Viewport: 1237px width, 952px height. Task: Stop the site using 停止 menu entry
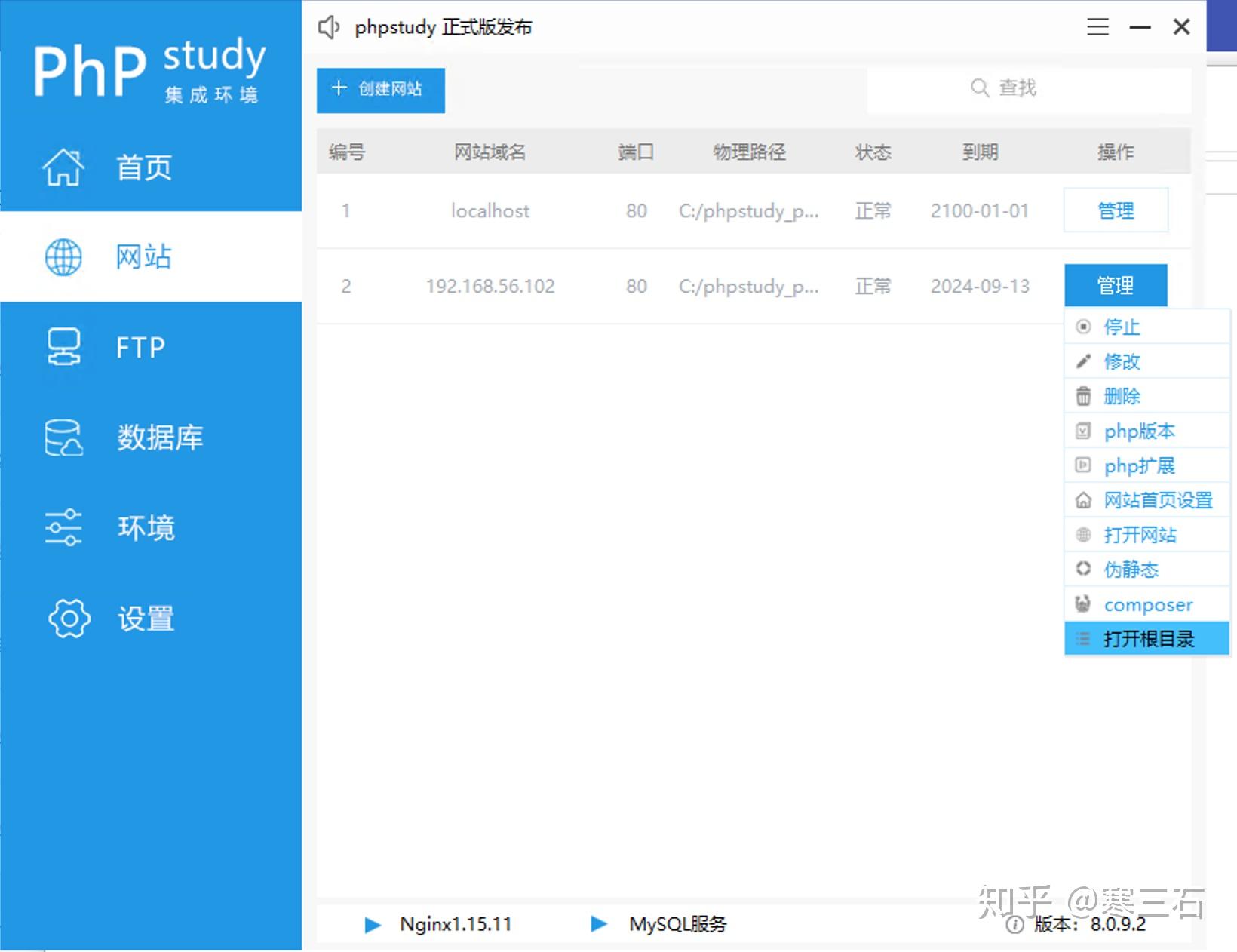[x=1122, y=327]
